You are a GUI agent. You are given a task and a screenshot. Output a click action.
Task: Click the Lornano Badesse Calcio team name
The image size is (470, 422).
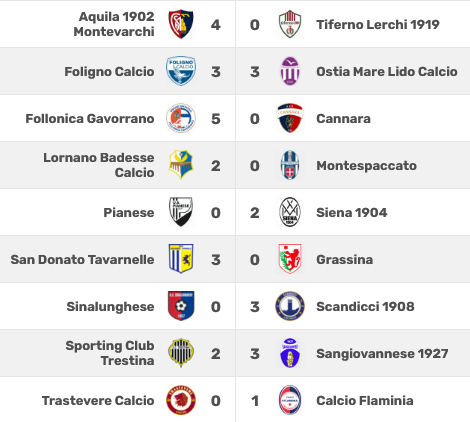(99, 165)
